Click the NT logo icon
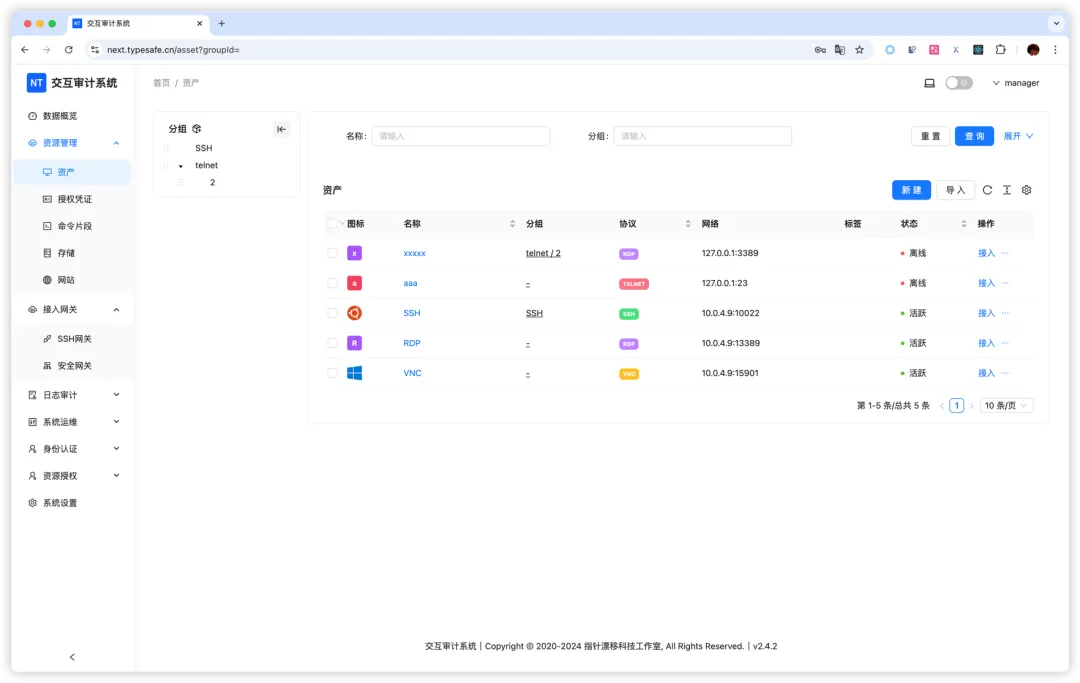This screenshot has width=1080, height=683. [x=36, y=83]
